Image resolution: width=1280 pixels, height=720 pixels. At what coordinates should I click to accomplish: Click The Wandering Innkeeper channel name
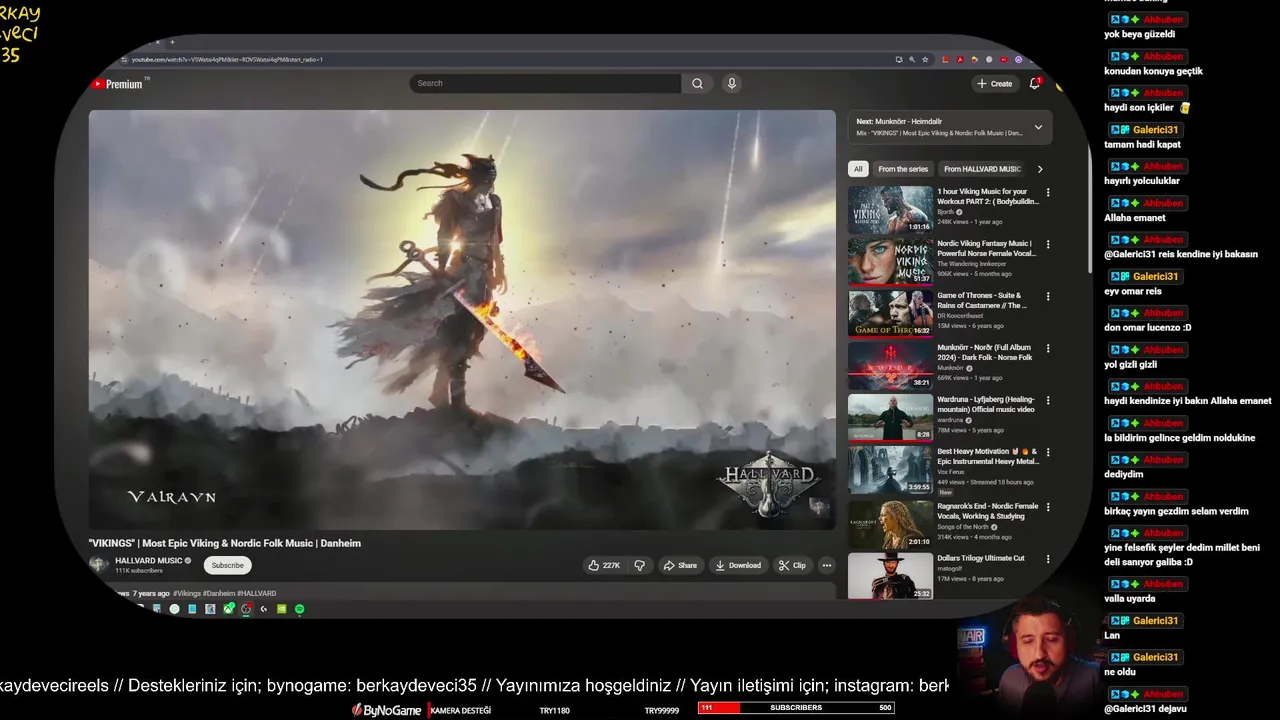(971, 264)
